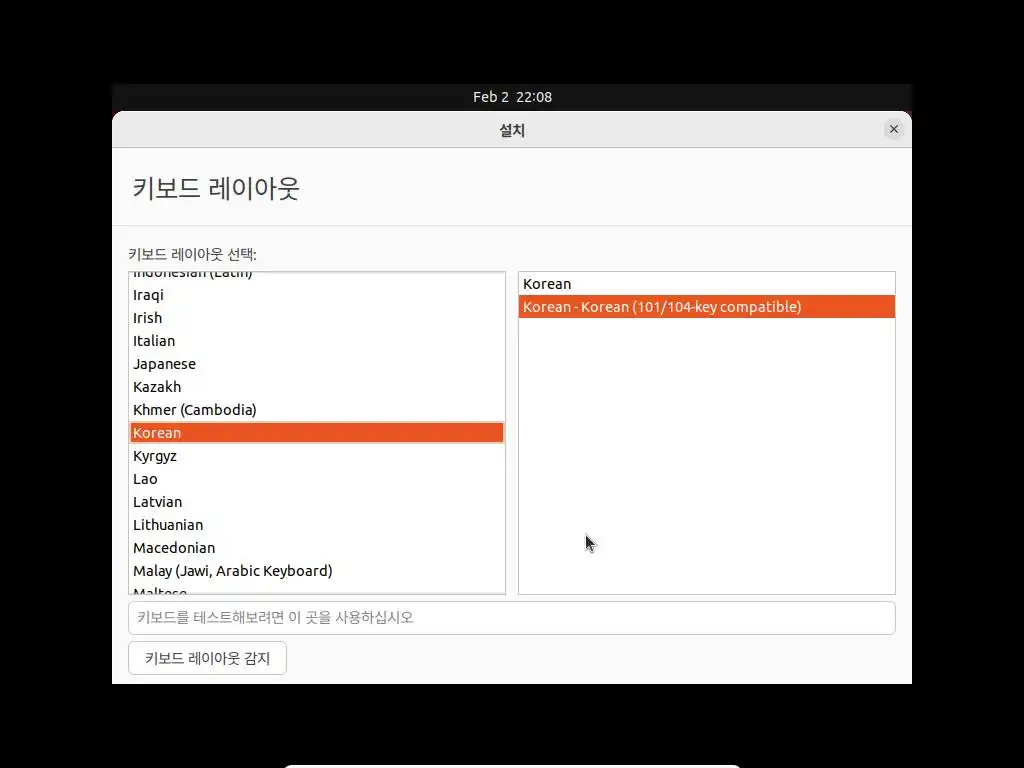Click the keyboard test input field
Viewport: 1024px width, 768px height.
coord(511,618)
